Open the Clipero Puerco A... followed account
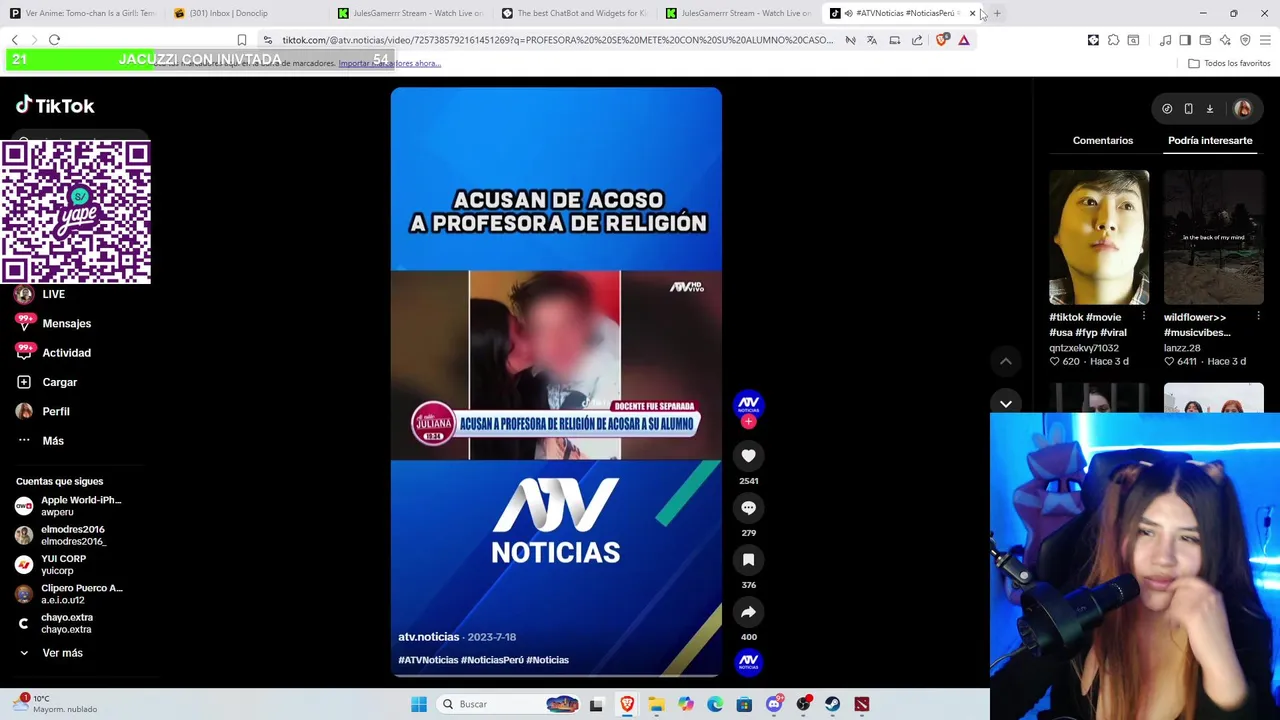The image size is (1280, 720). (70, 594)
